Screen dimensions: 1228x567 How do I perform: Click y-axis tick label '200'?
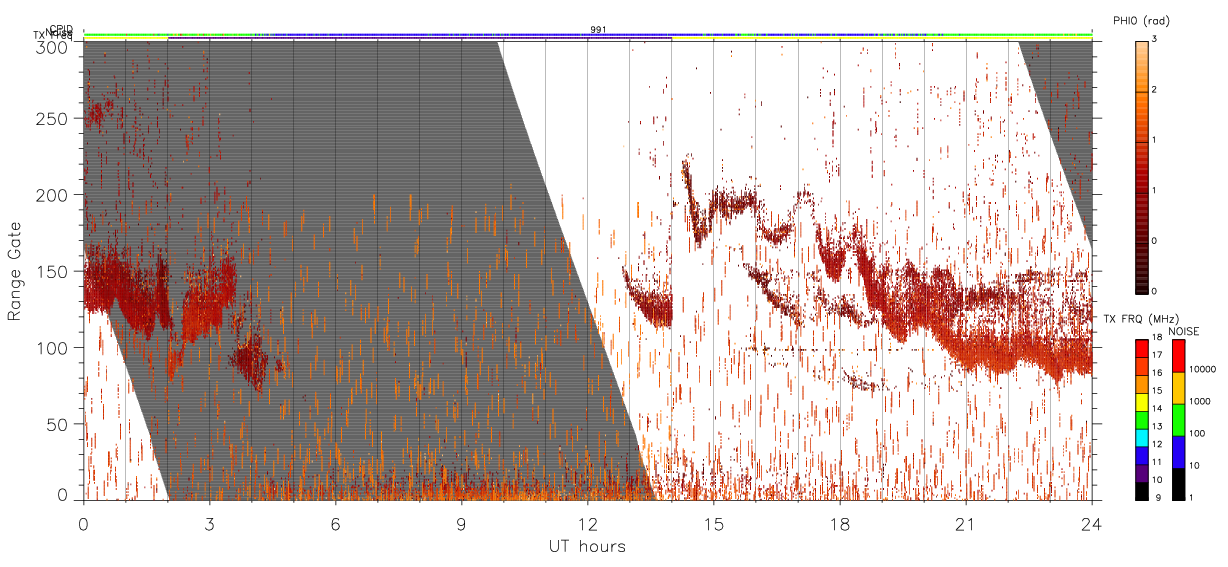pos(53,195)
